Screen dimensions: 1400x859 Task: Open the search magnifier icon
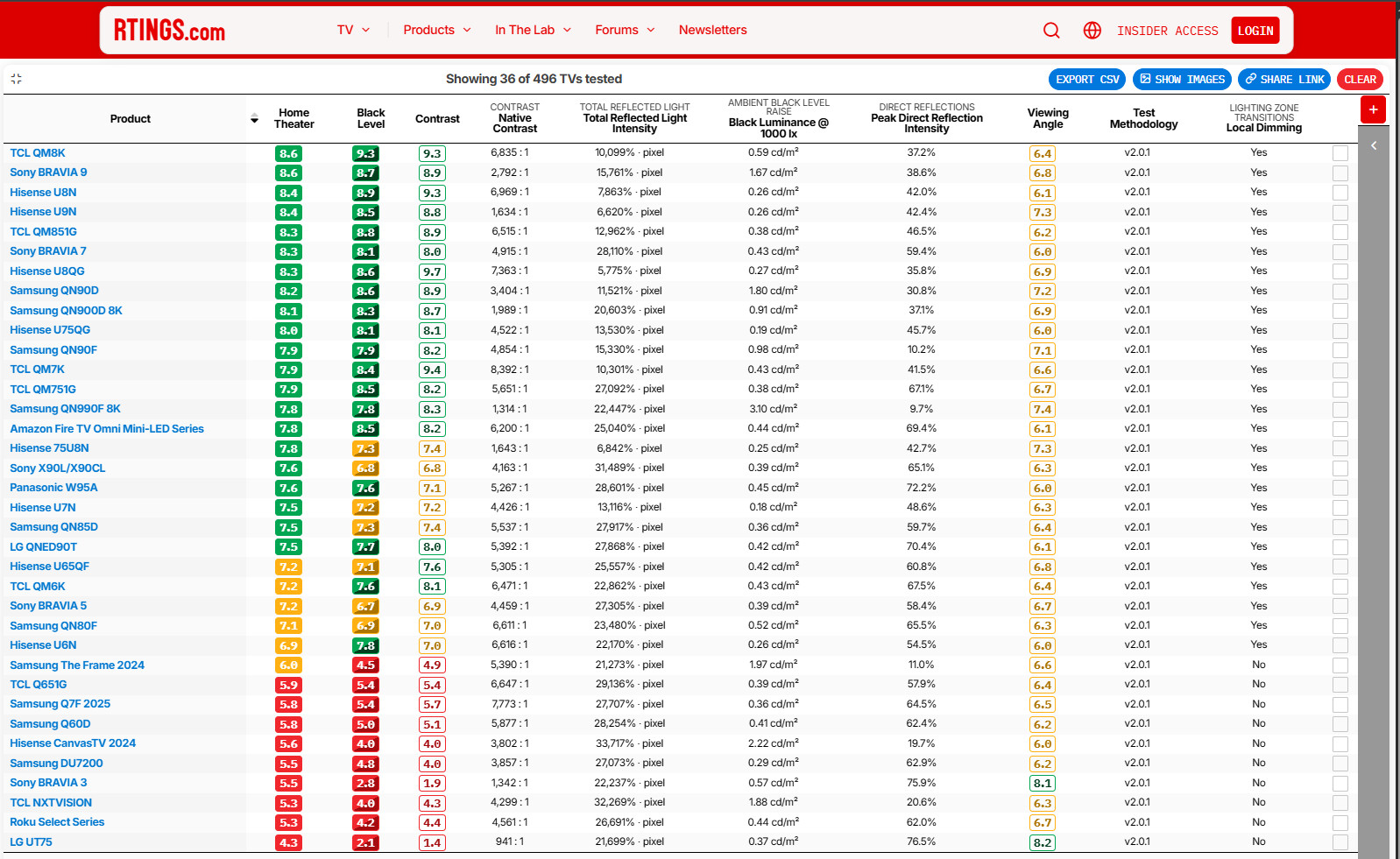pos(1051,31)
